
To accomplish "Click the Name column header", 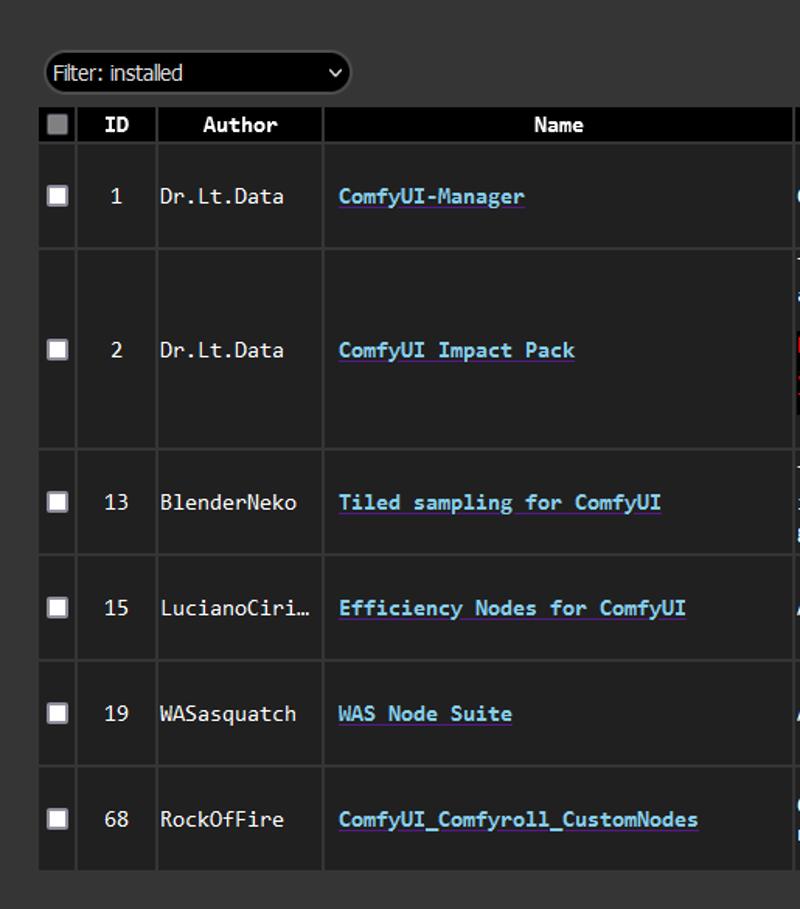I will coord(558,125).
